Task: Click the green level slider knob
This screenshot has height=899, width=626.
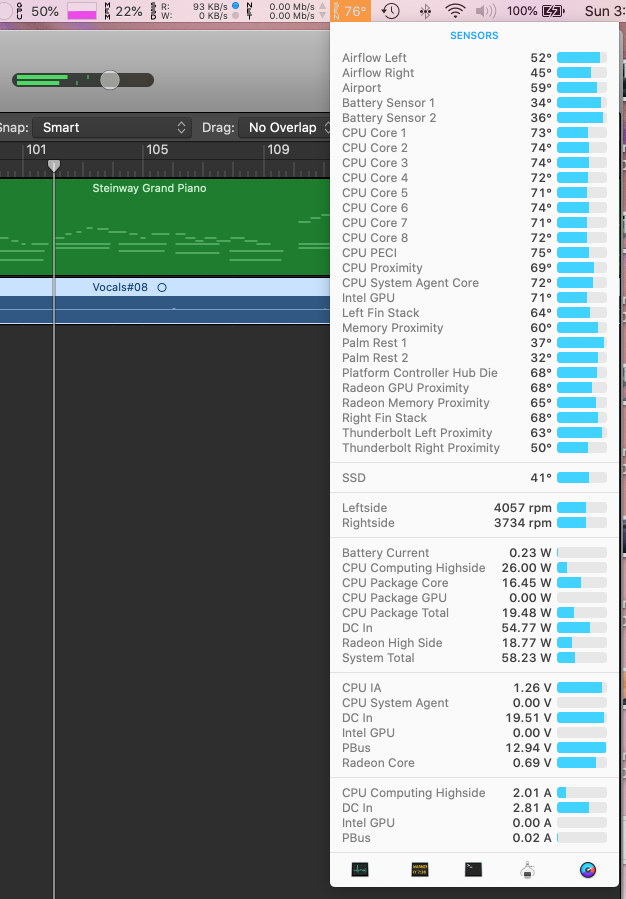Action: pyautogui.click(x=109, y=78)
